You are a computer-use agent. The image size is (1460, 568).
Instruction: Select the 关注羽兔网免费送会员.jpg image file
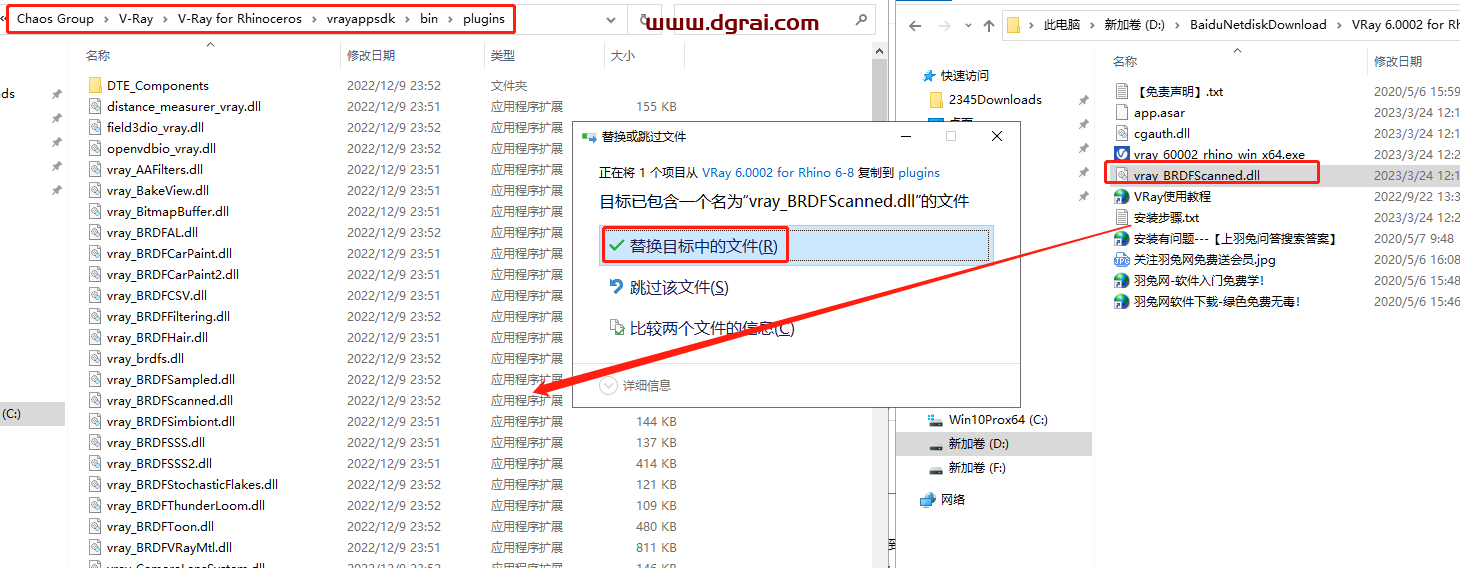coord(1204,259)
